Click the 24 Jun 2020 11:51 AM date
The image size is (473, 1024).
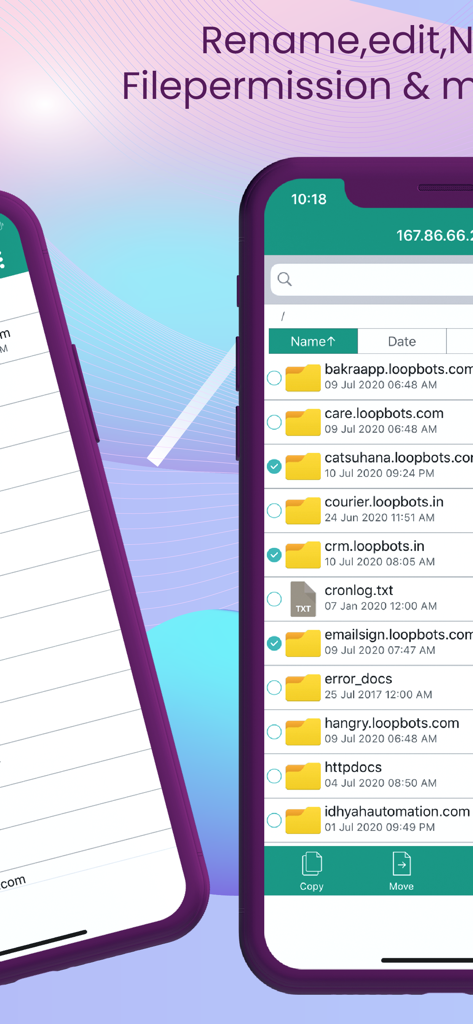380,518
